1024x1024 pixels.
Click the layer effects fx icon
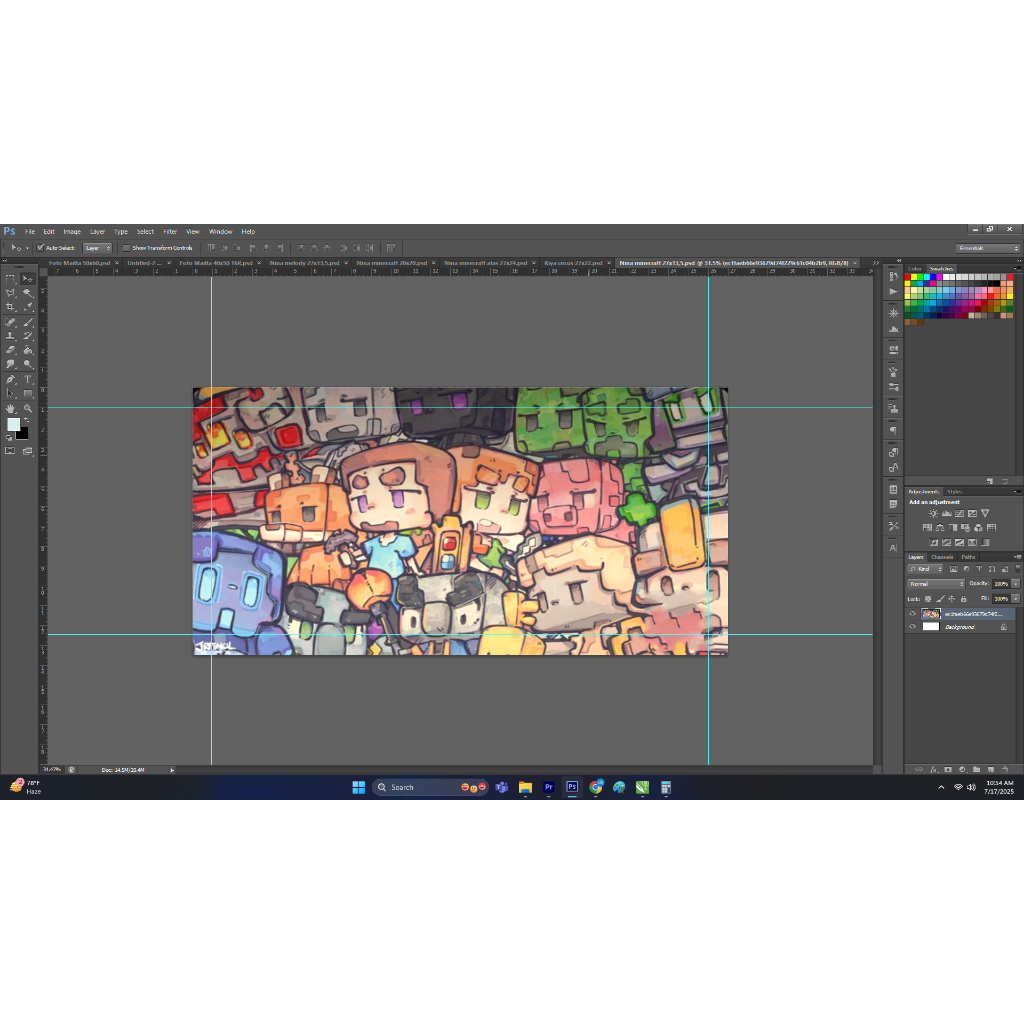pos(933,770)
